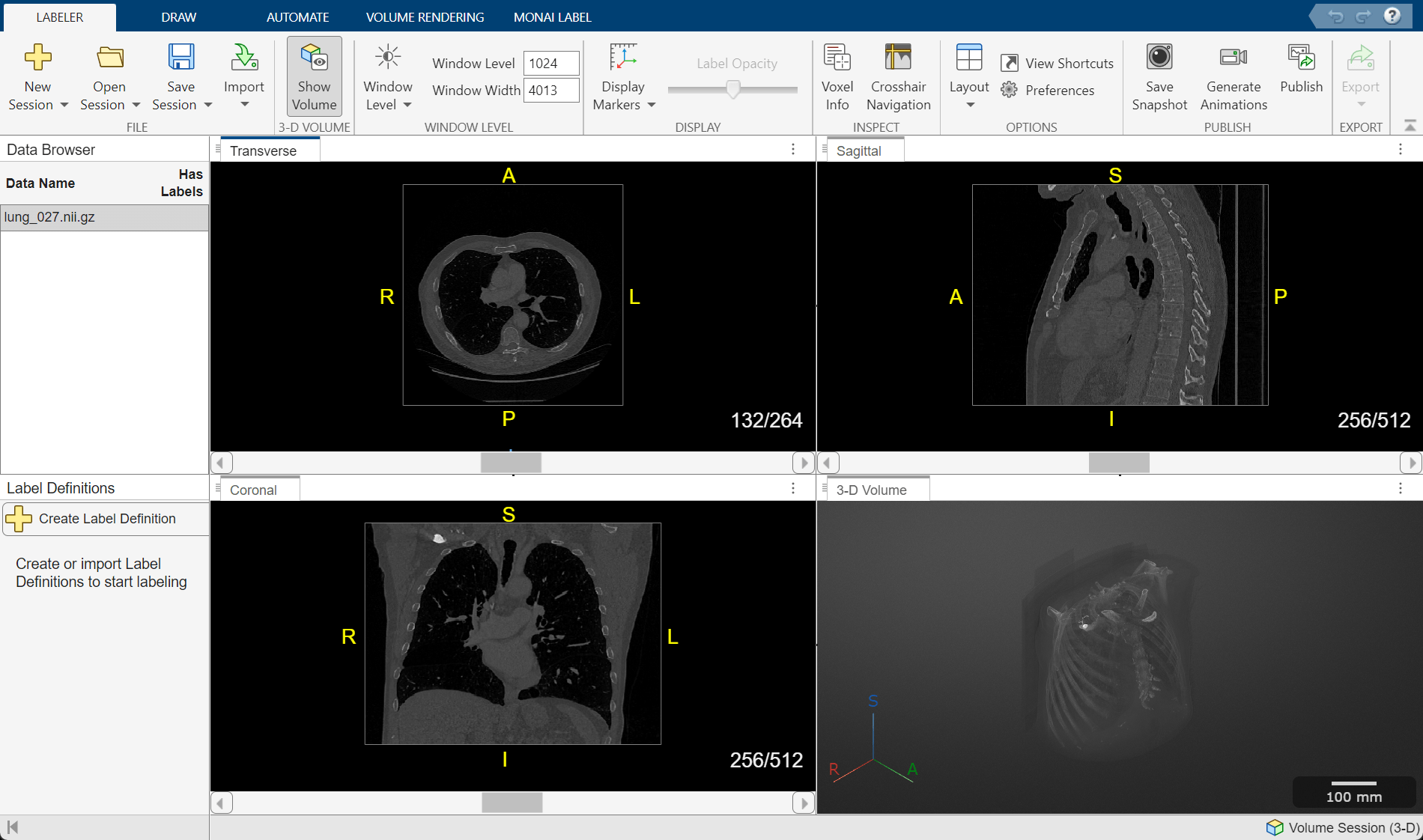
Task: Click the Save Snapshot tool
Action: [x=1159, y=75]
